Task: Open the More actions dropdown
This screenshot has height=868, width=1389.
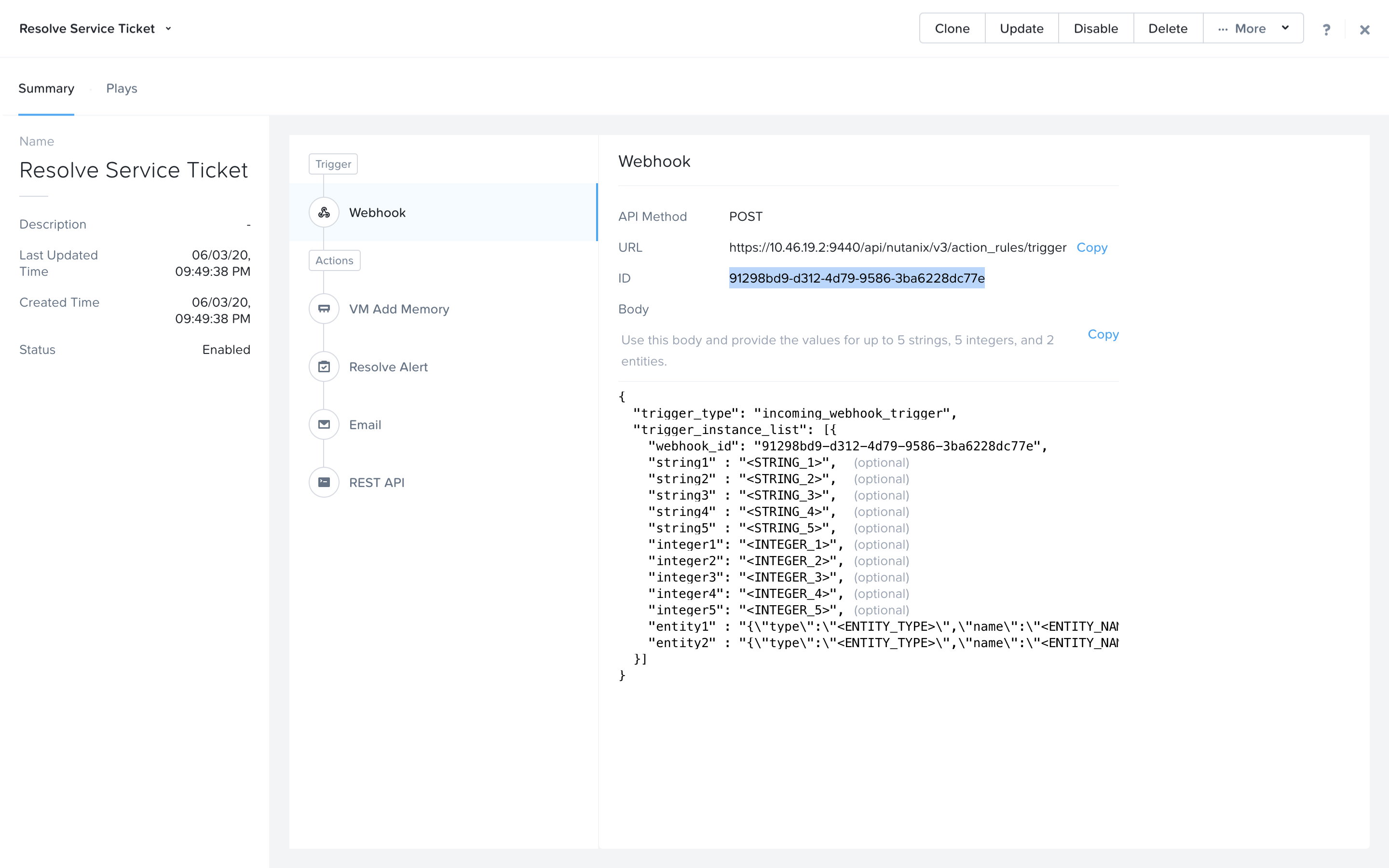Action: [1253, 28]
